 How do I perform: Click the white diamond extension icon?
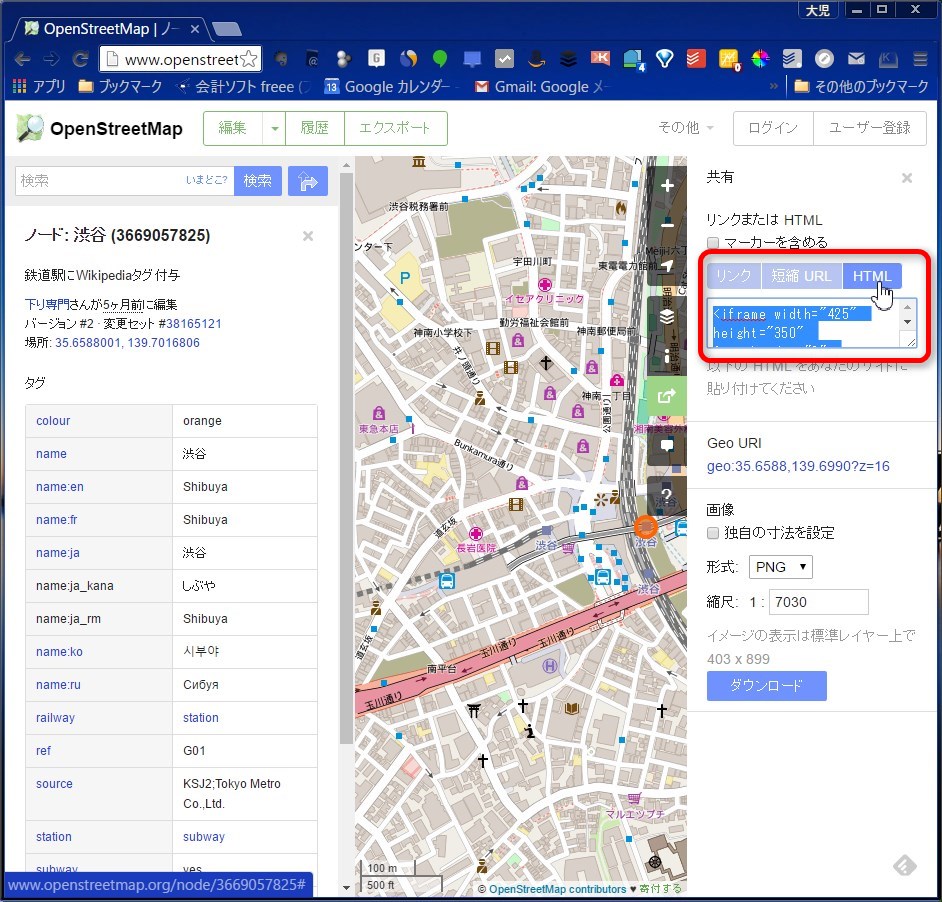[x=664, y=59]
